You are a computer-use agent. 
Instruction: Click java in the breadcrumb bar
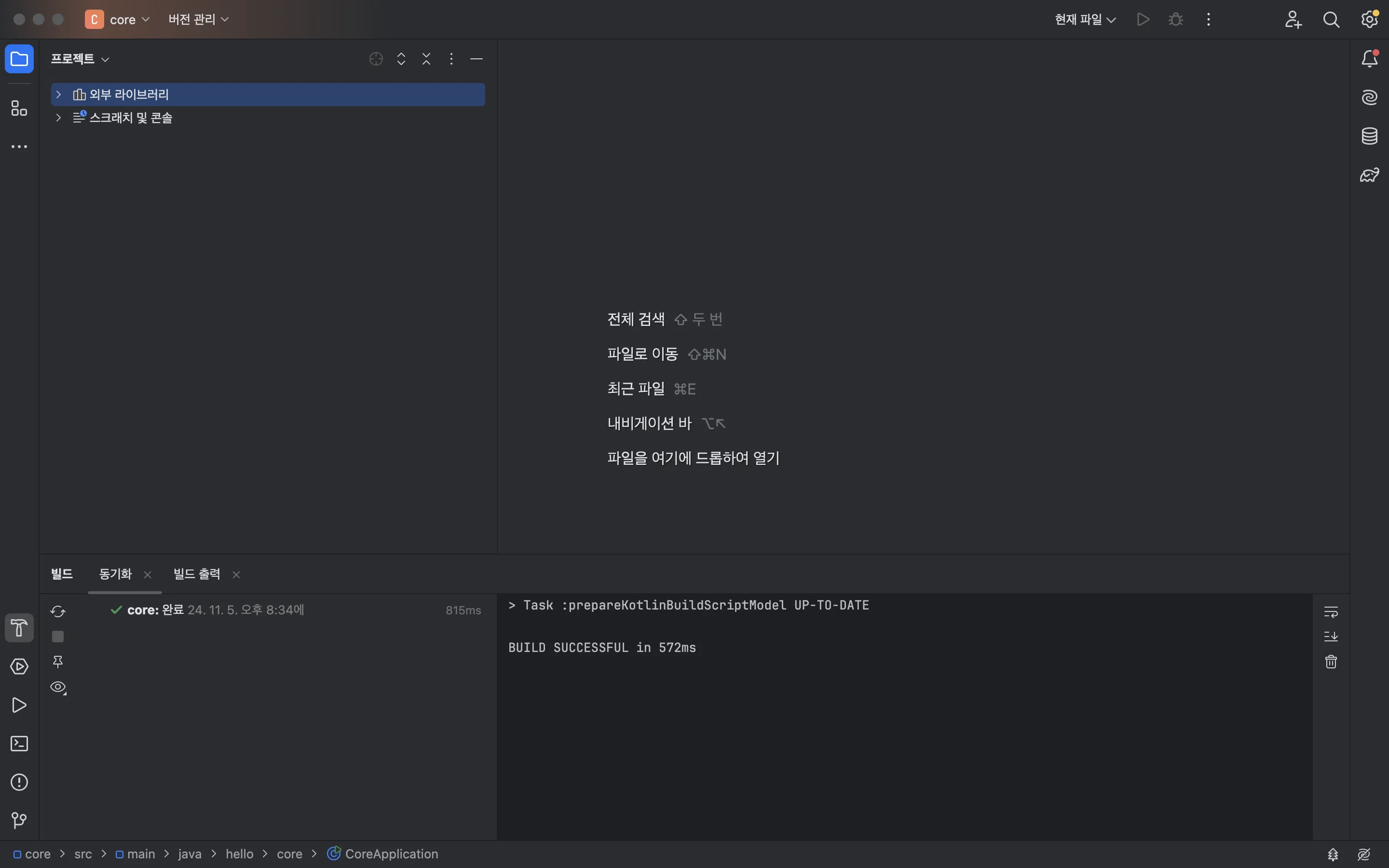190,854
